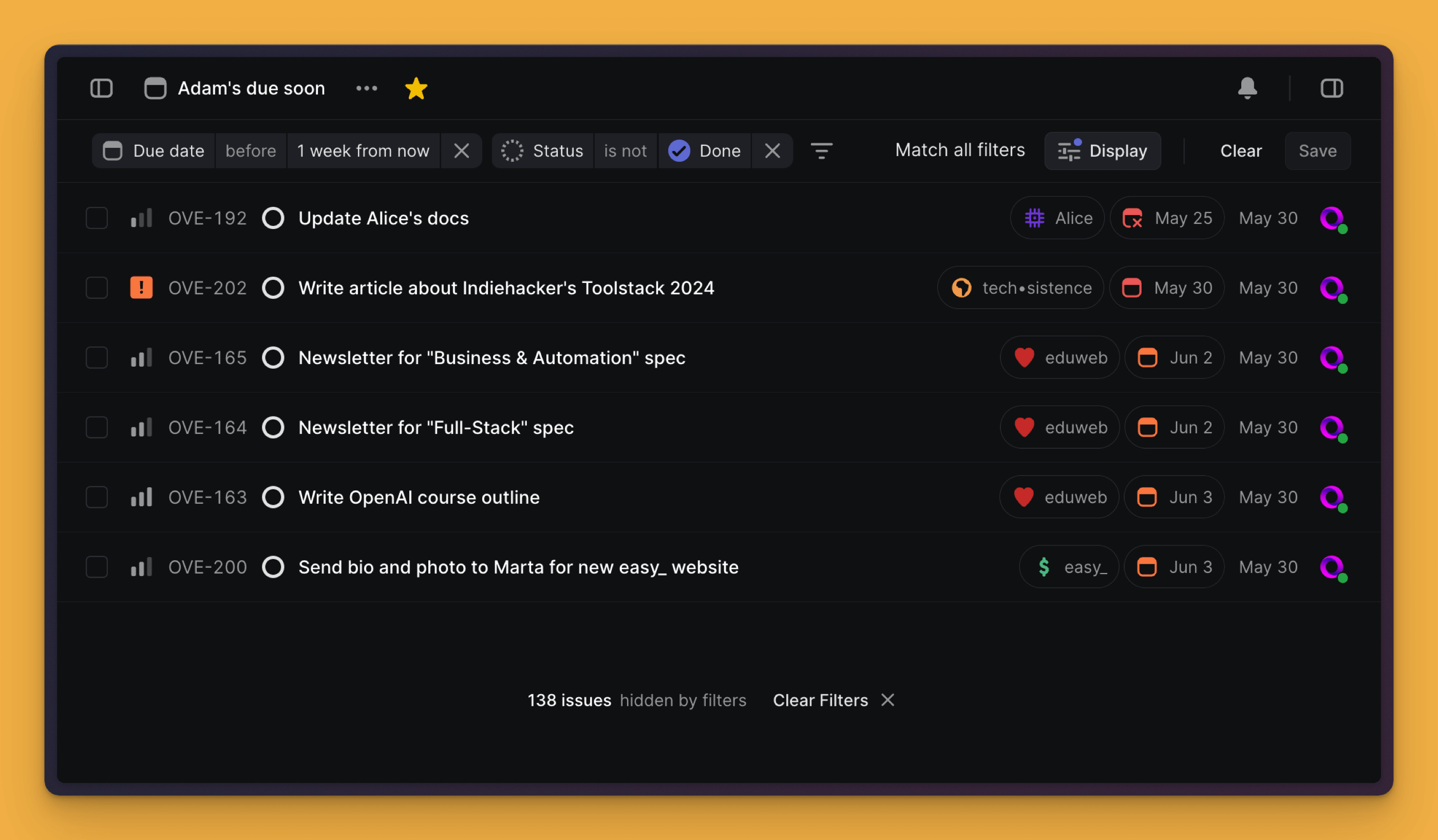The width and height of the screenshot is (1438, 840).
Task: Open the 'is not' status operator
Action: point(625,150)
